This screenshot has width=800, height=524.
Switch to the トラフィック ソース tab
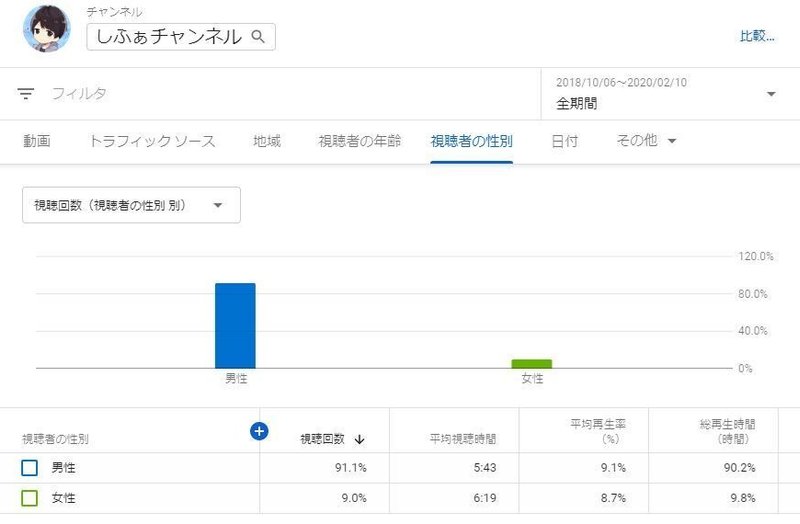click(x=152, y=141)
